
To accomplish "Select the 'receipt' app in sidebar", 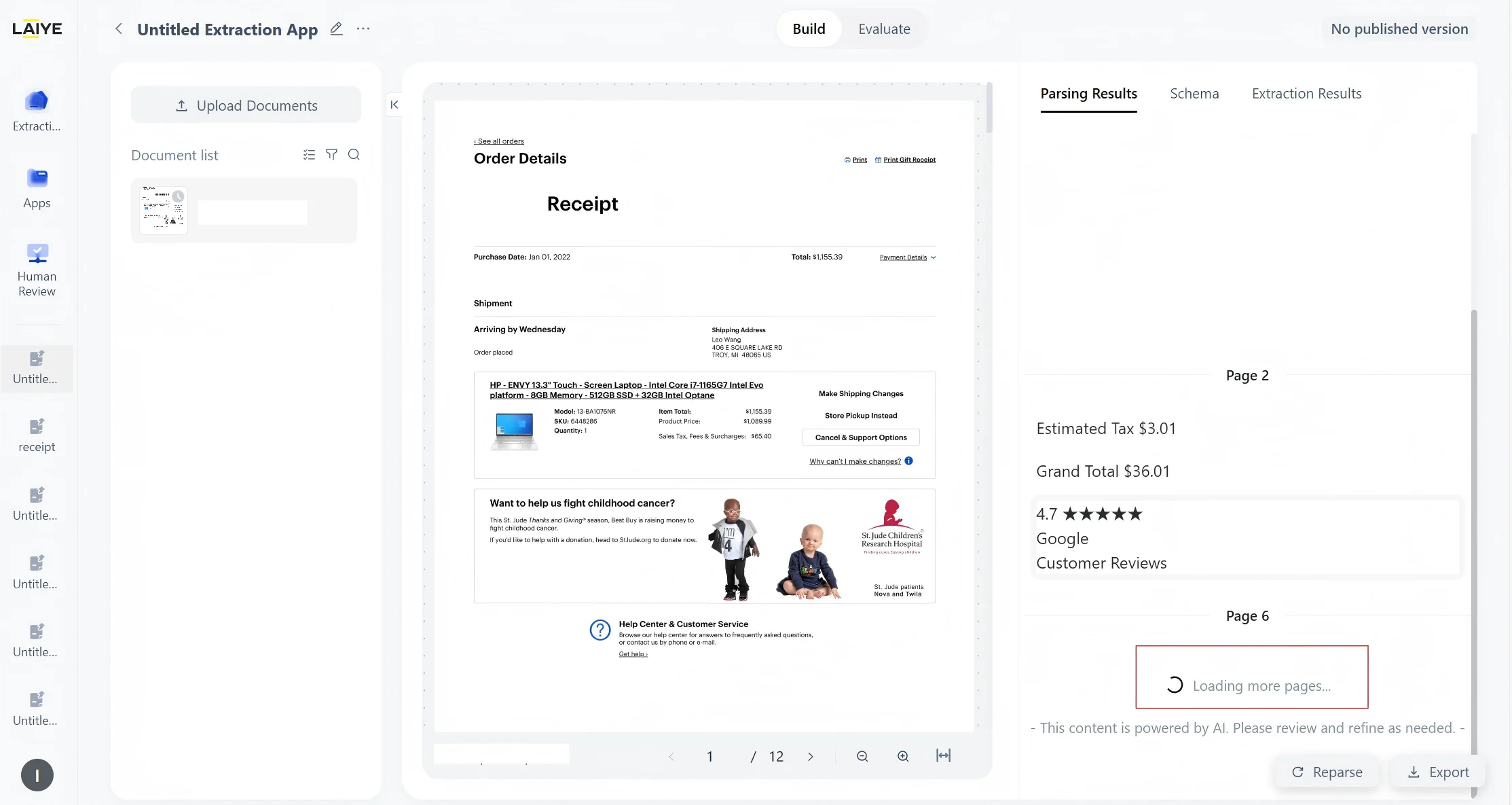I will click(x=37, y=435).
